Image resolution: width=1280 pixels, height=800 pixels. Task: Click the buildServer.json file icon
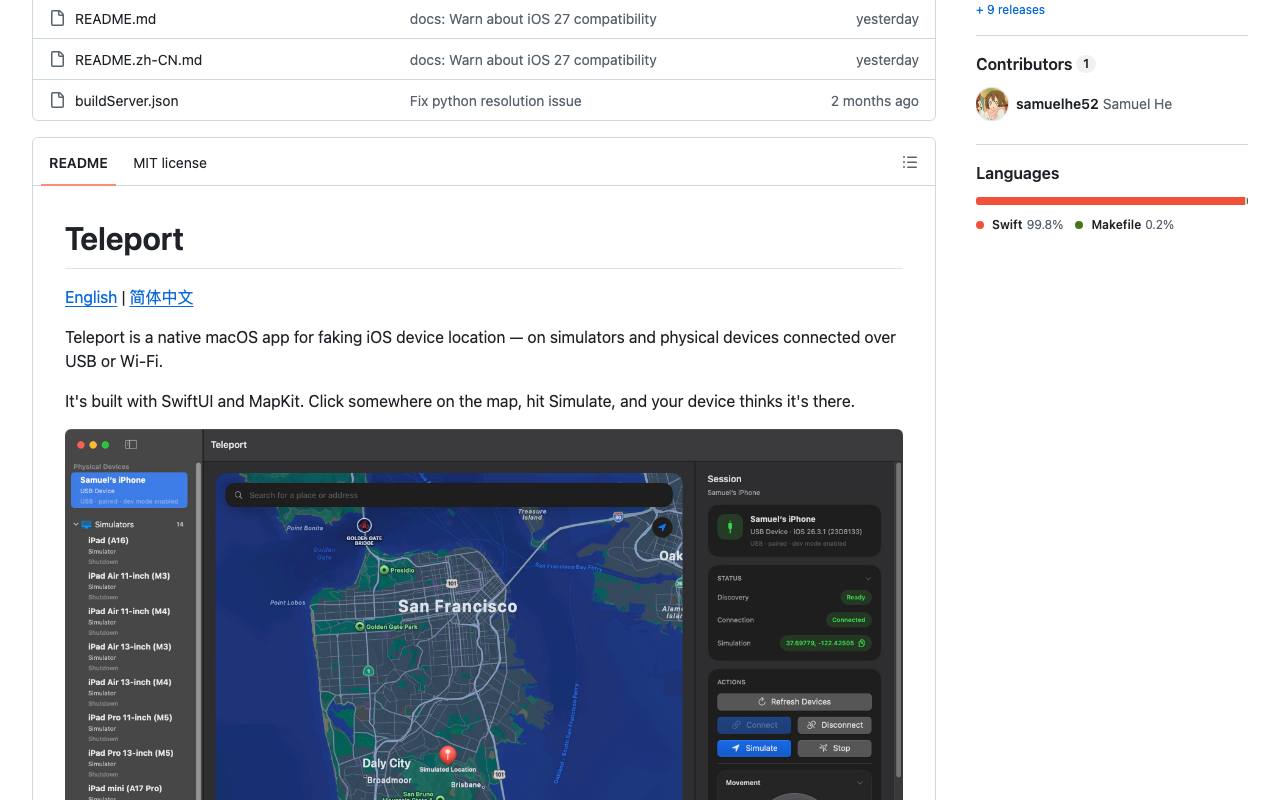pos(57,100)
